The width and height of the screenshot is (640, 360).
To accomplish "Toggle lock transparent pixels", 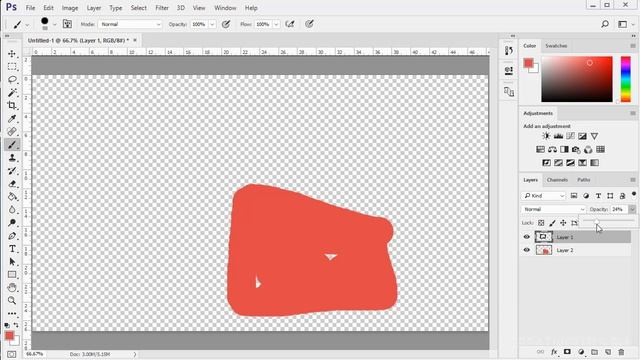I will pyautogui.click(x=541, y=223).
